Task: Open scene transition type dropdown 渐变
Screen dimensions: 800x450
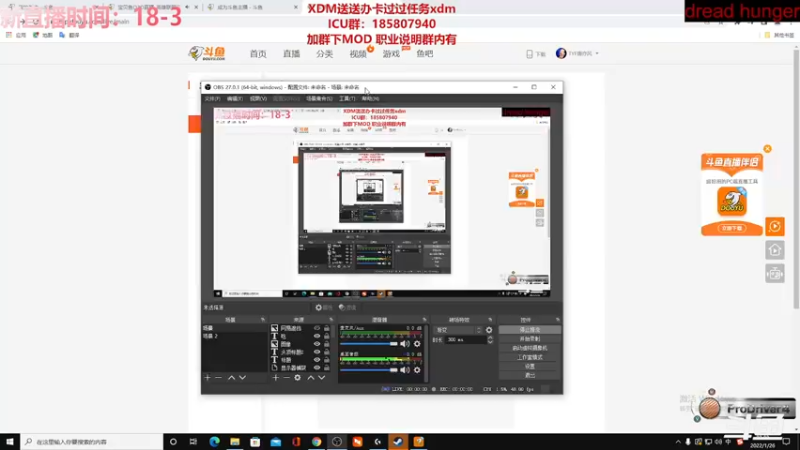Action: pyautogui.click(x=458, y=330)
